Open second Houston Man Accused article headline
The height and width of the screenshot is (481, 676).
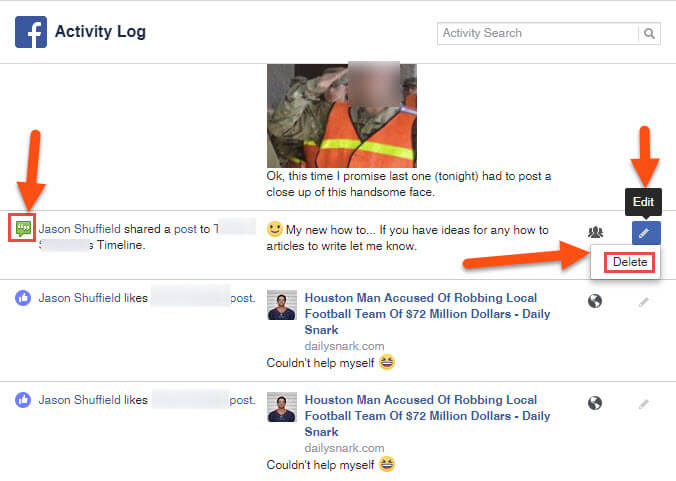[x=427, y=416]
